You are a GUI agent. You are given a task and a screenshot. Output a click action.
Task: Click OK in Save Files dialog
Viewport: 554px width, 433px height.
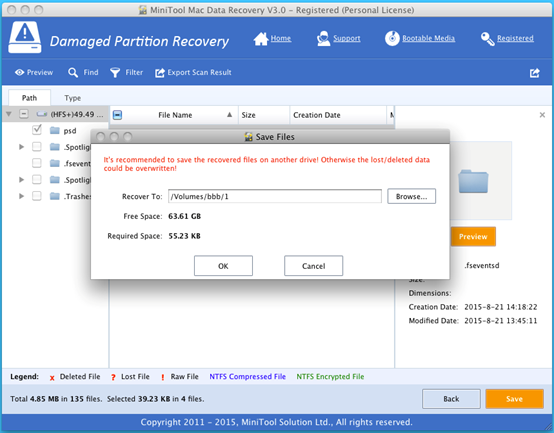pos(223,266)
